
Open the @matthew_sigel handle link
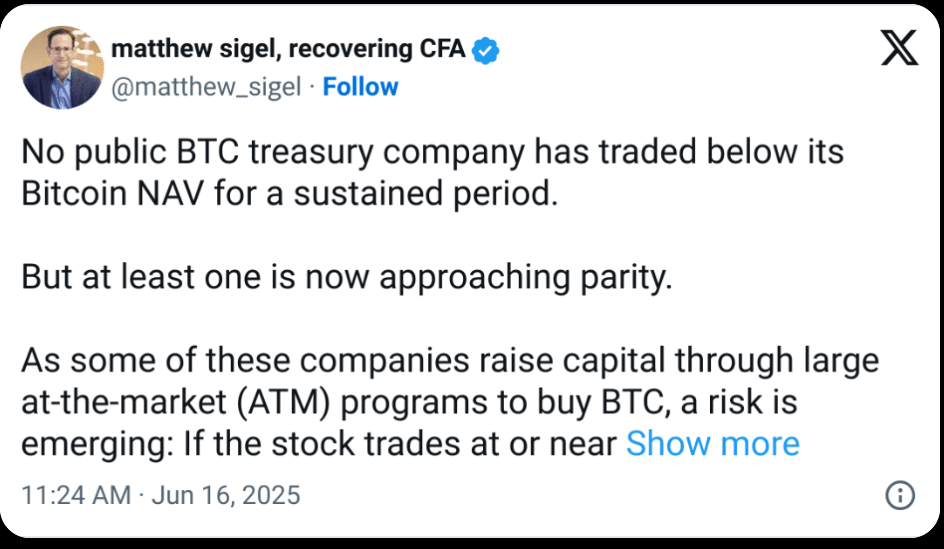tap(205, 87)
